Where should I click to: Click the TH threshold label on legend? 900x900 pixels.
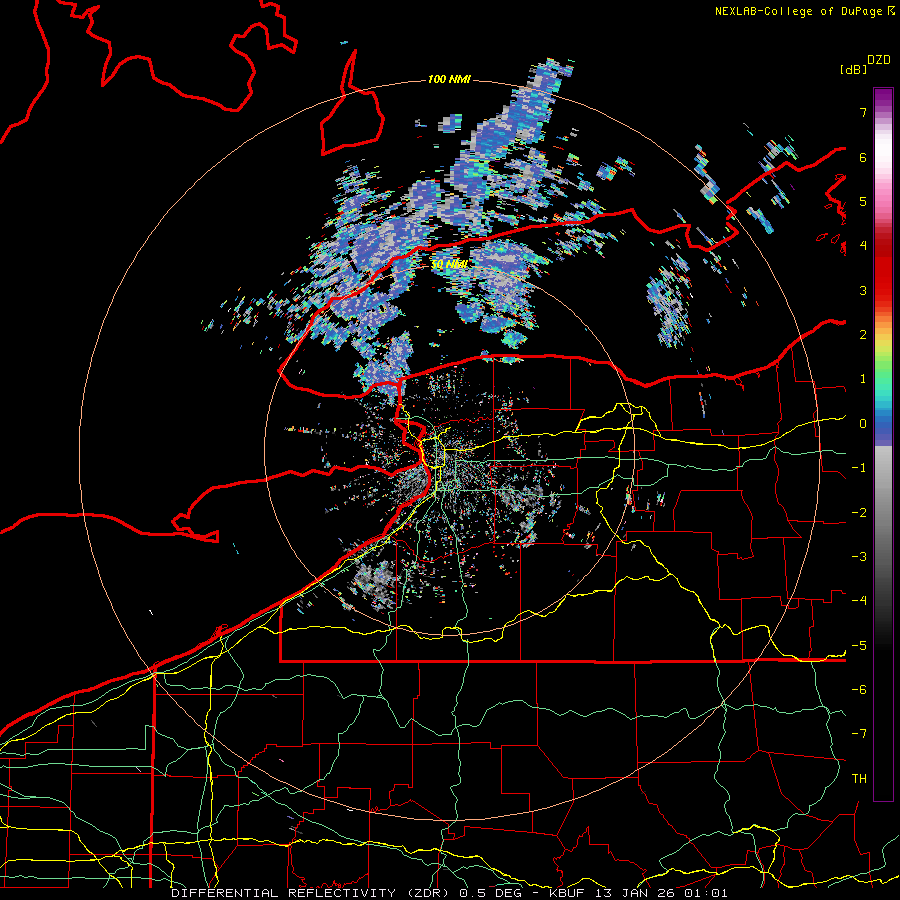[x=859, y=779]
